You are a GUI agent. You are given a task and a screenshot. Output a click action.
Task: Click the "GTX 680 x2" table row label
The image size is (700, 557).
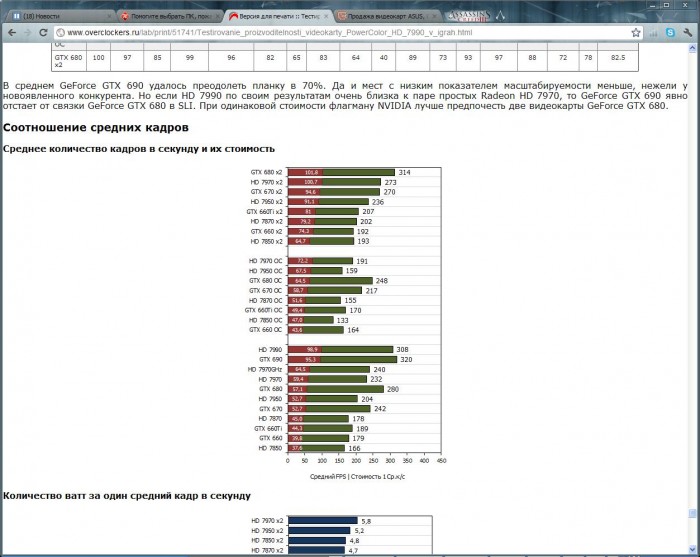(x=68, y=61)
